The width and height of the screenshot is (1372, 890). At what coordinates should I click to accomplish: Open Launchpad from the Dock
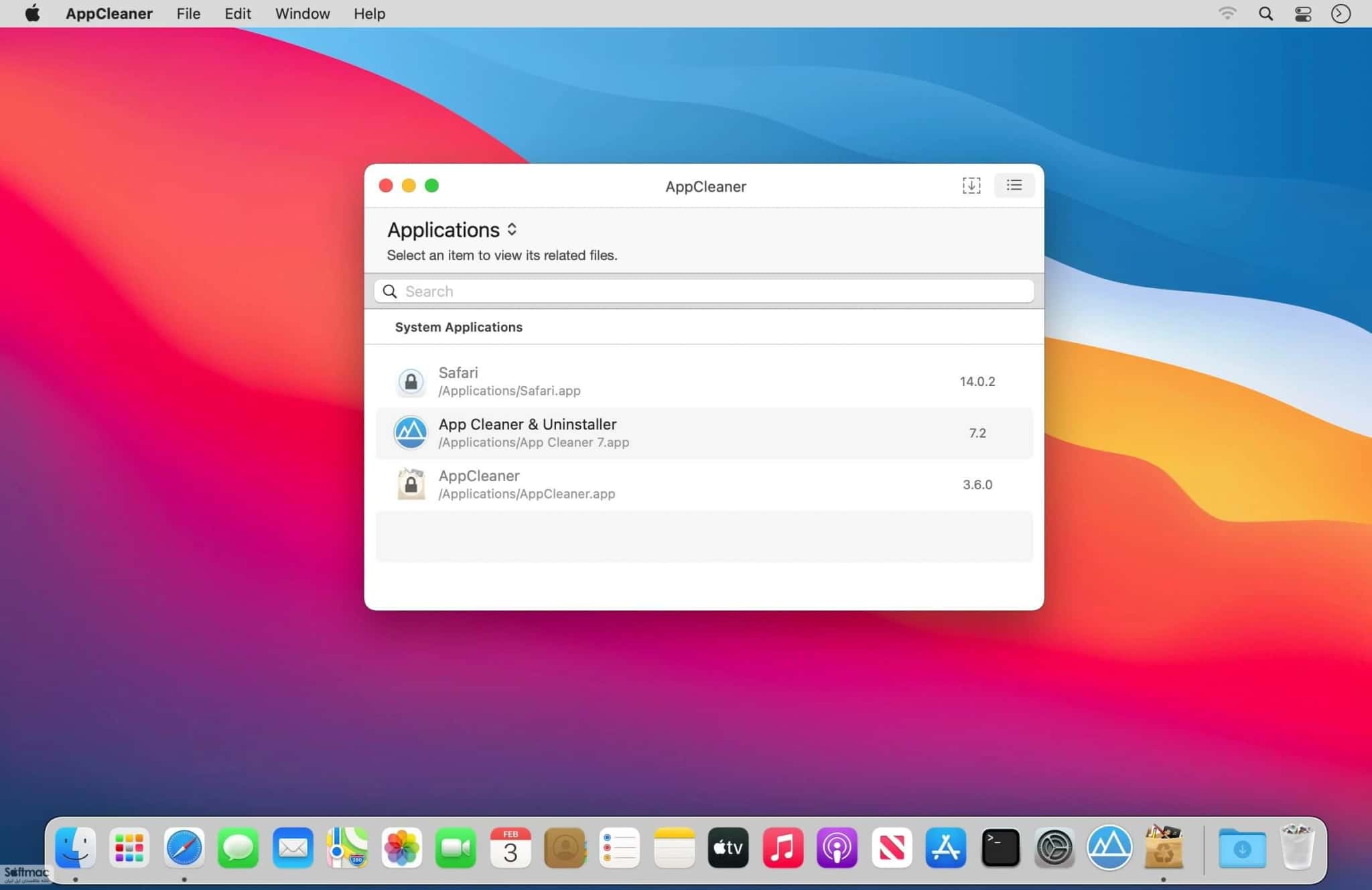(x=129, y=848)
